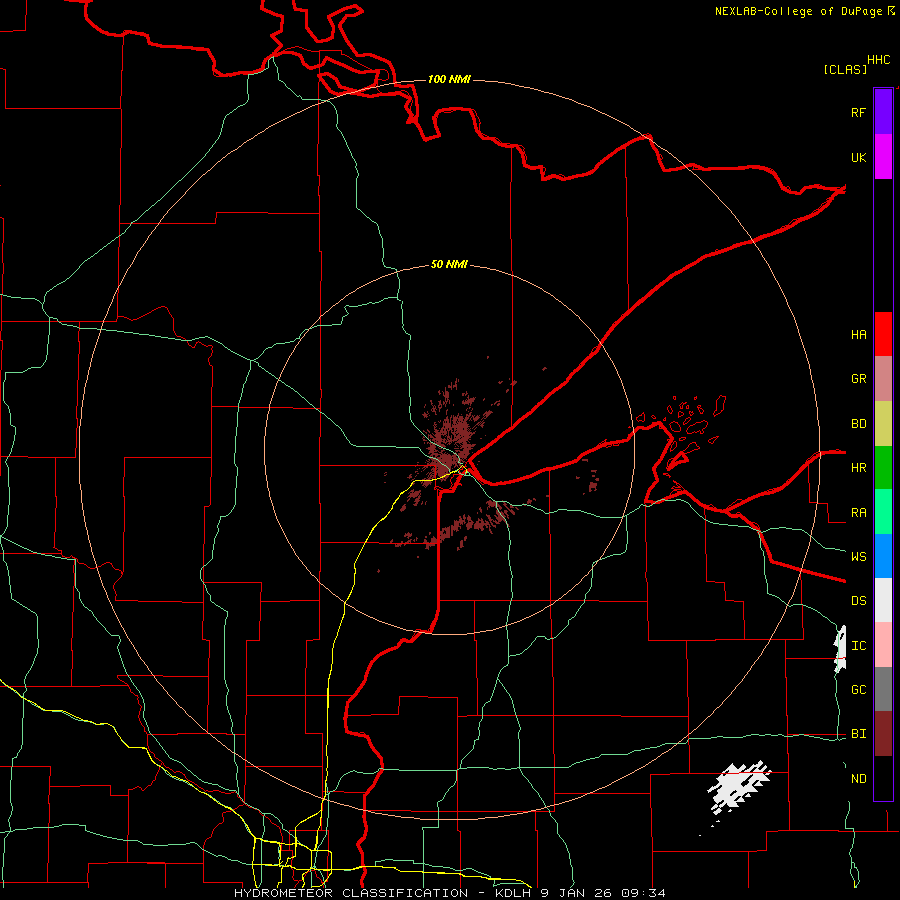Click the HYDROMETEOR CLASSIFICATION title text
Viewport: 900px width, 900px height.
[351, 893]
